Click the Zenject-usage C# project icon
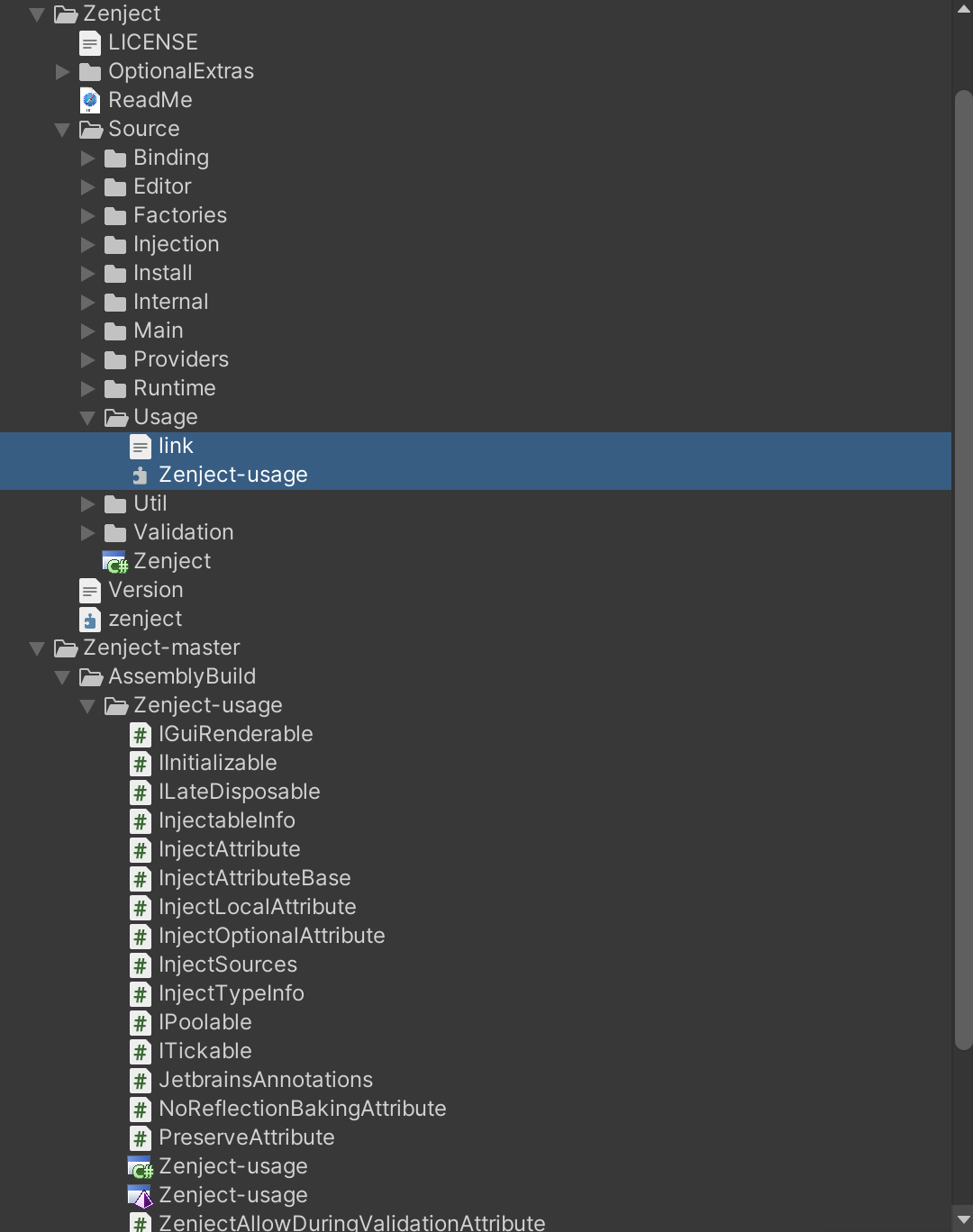 click(x=141, y=1167)
